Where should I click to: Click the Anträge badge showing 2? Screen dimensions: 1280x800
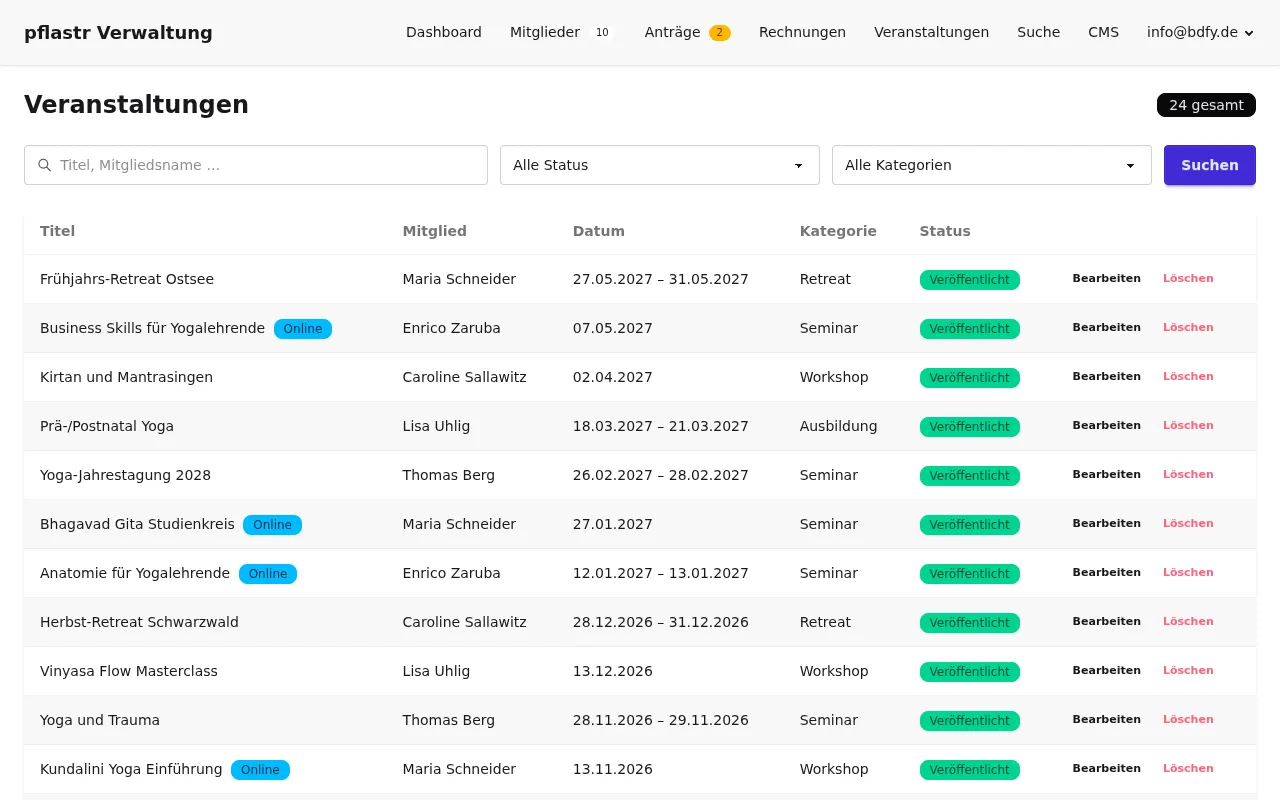[x=719, y=33]
